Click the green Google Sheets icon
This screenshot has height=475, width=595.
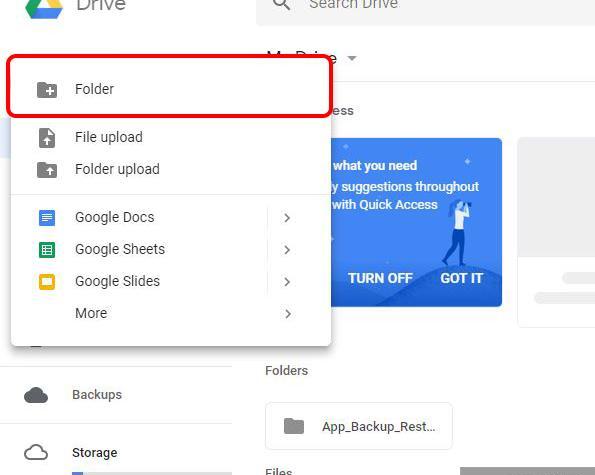[47, 250]
